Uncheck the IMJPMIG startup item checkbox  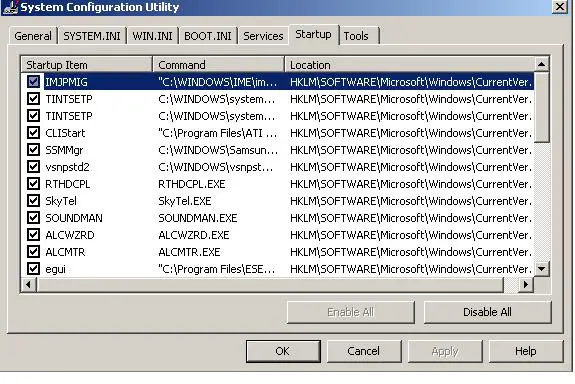click(33, 81)
